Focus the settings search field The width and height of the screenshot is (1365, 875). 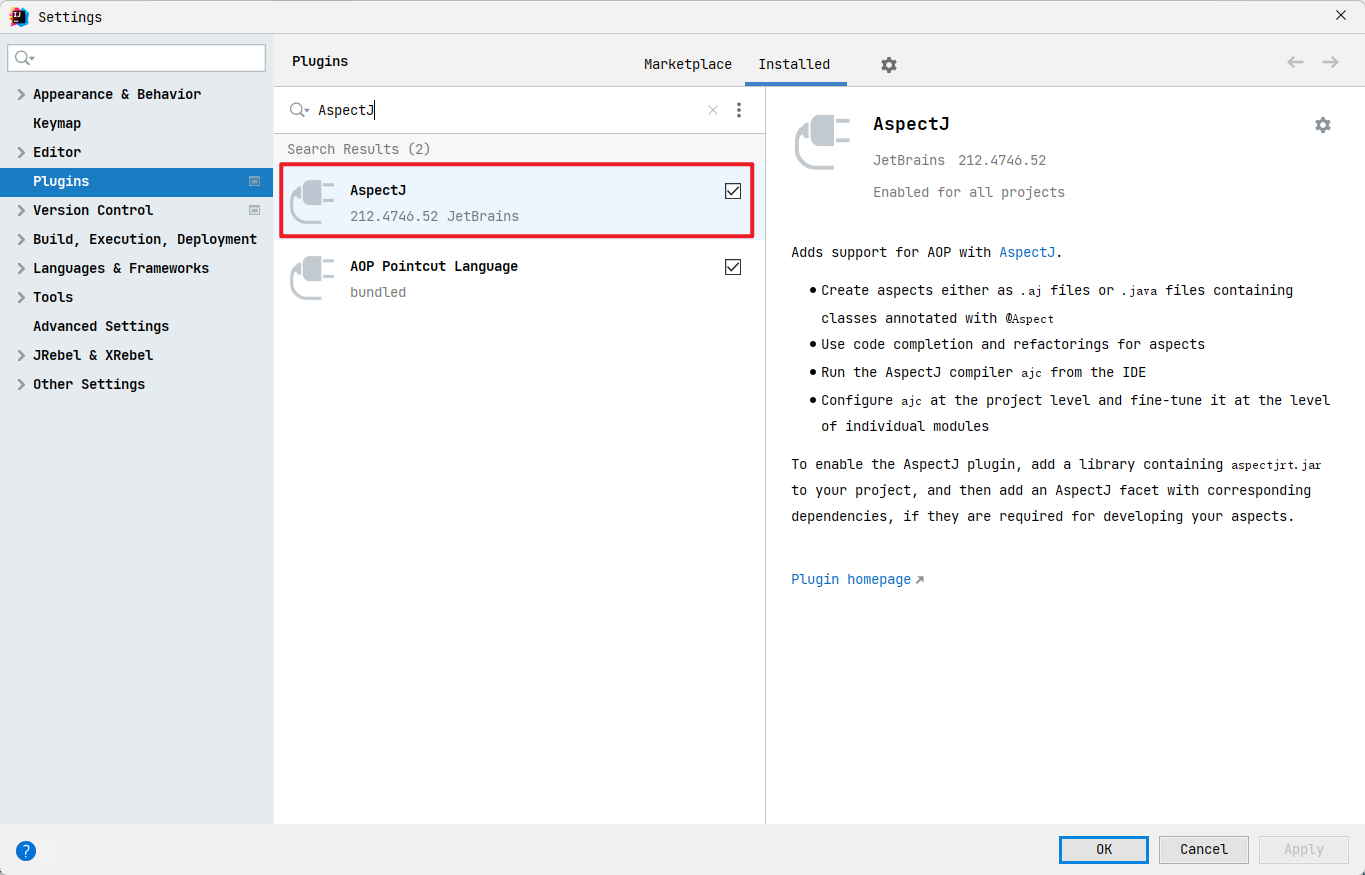point(137,58)
